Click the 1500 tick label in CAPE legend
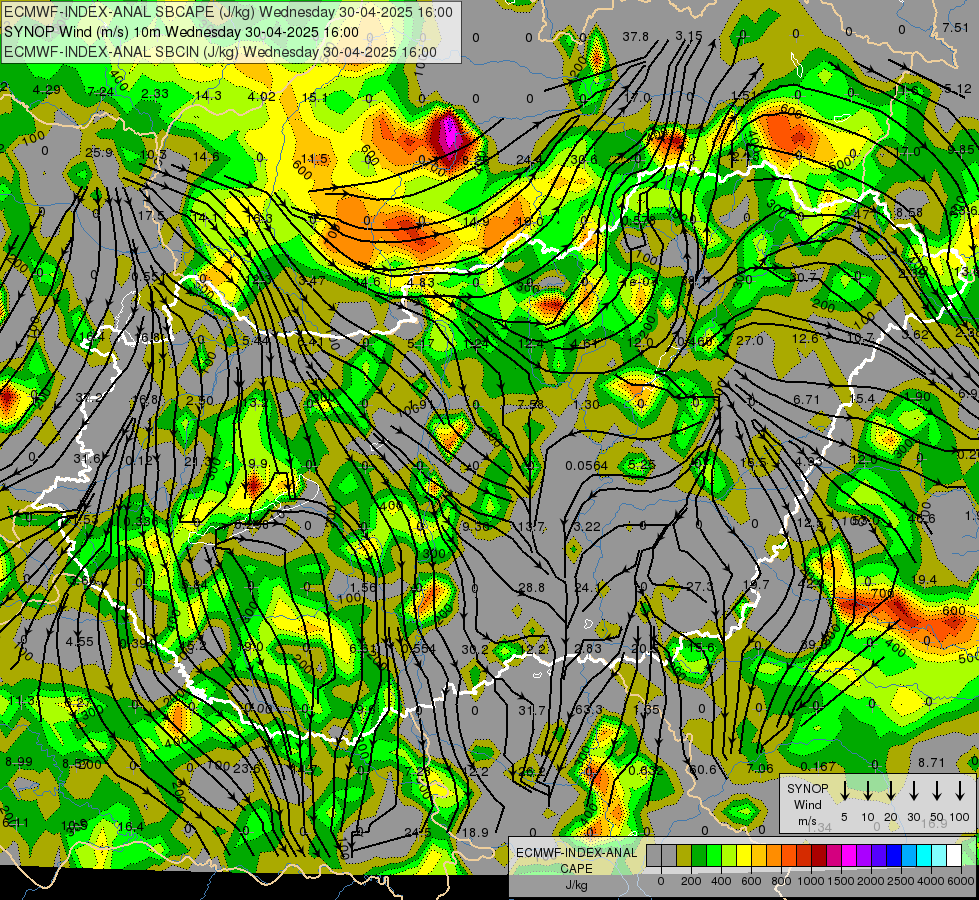Screen dimensions: 979x900 [841, 881]
